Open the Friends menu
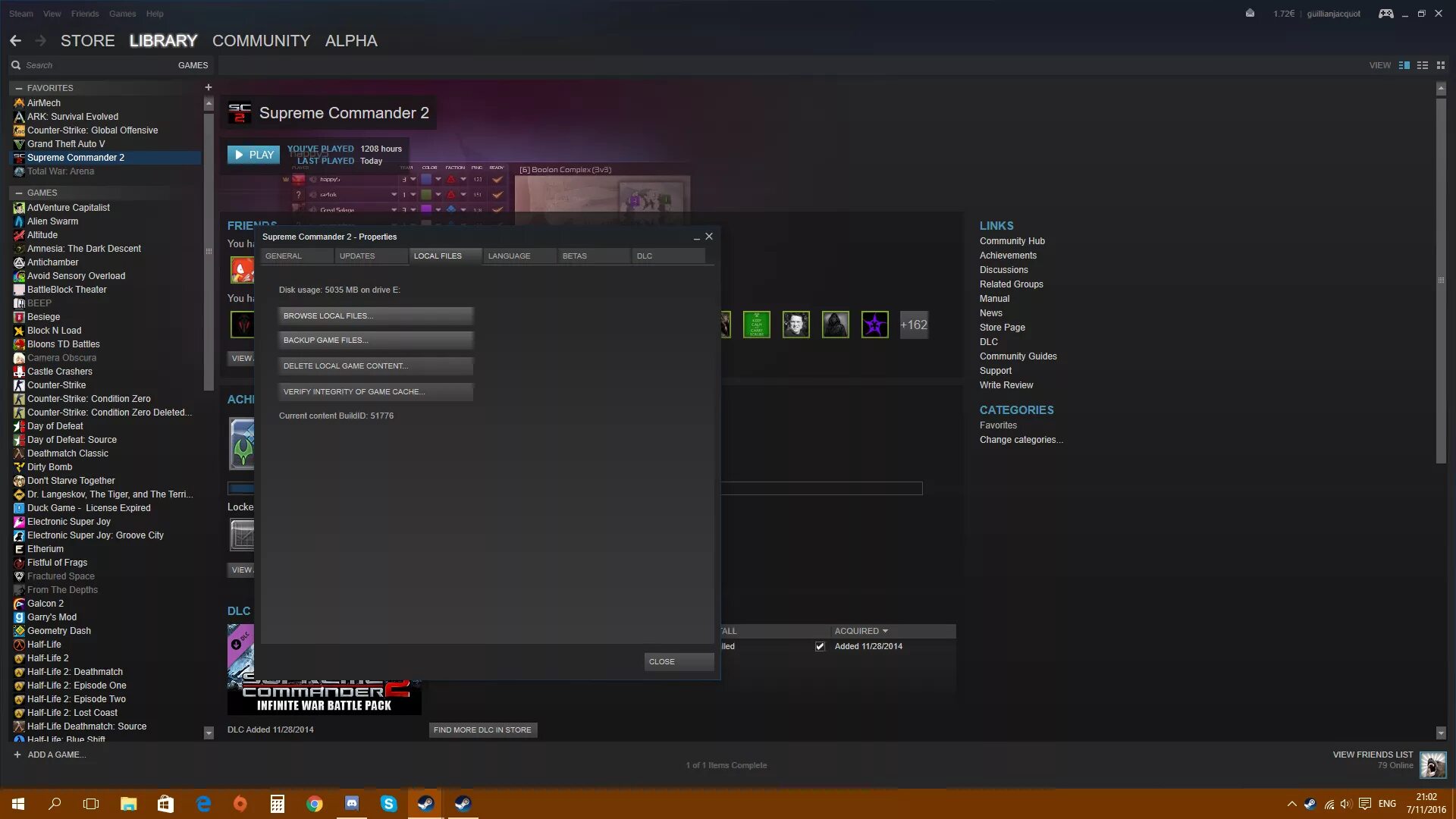Screen dimensions: 1456x819 click(x=84, y=13)
